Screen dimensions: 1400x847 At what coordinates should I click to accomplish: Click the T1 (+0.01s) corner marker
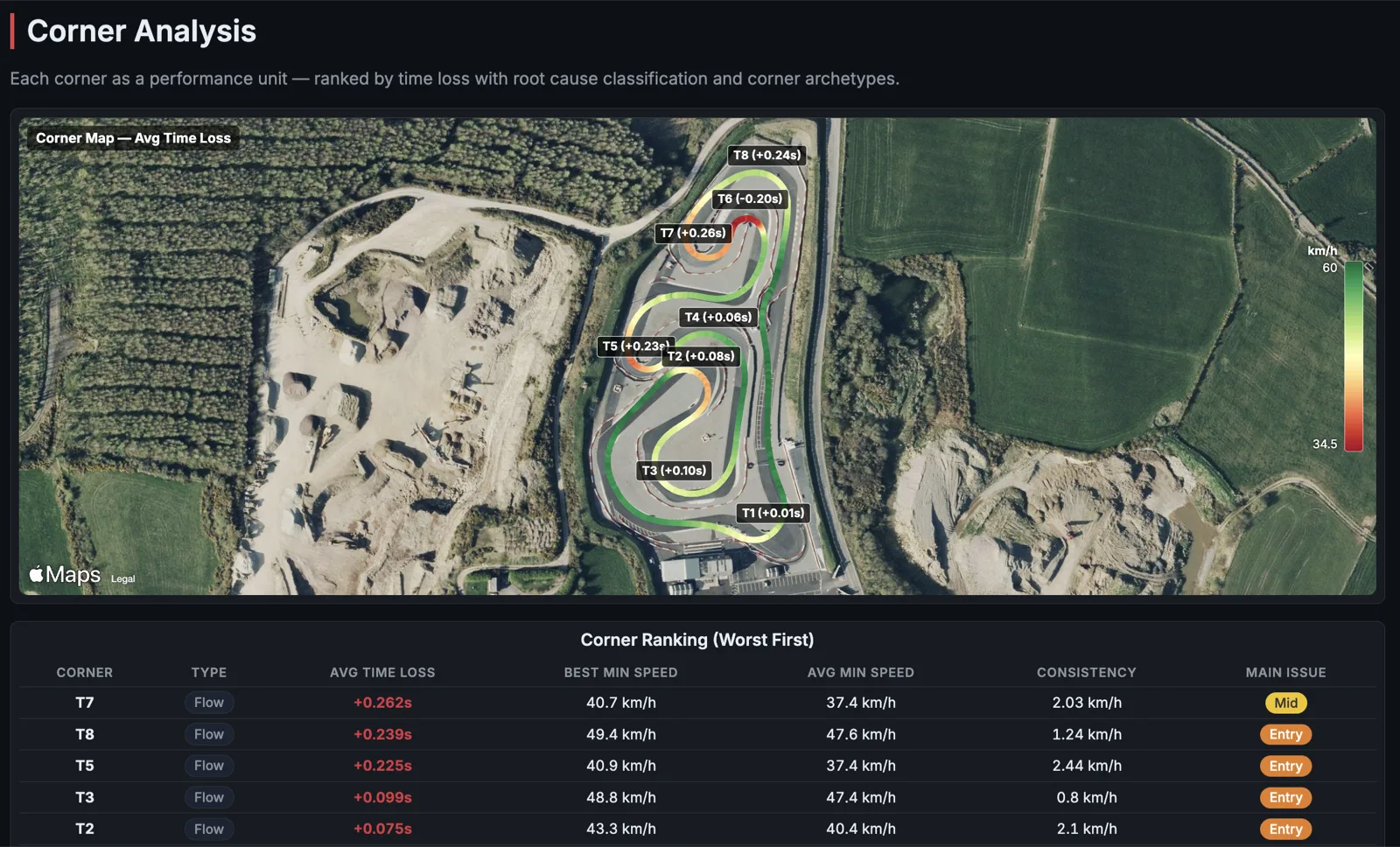(x=773, y=513)
